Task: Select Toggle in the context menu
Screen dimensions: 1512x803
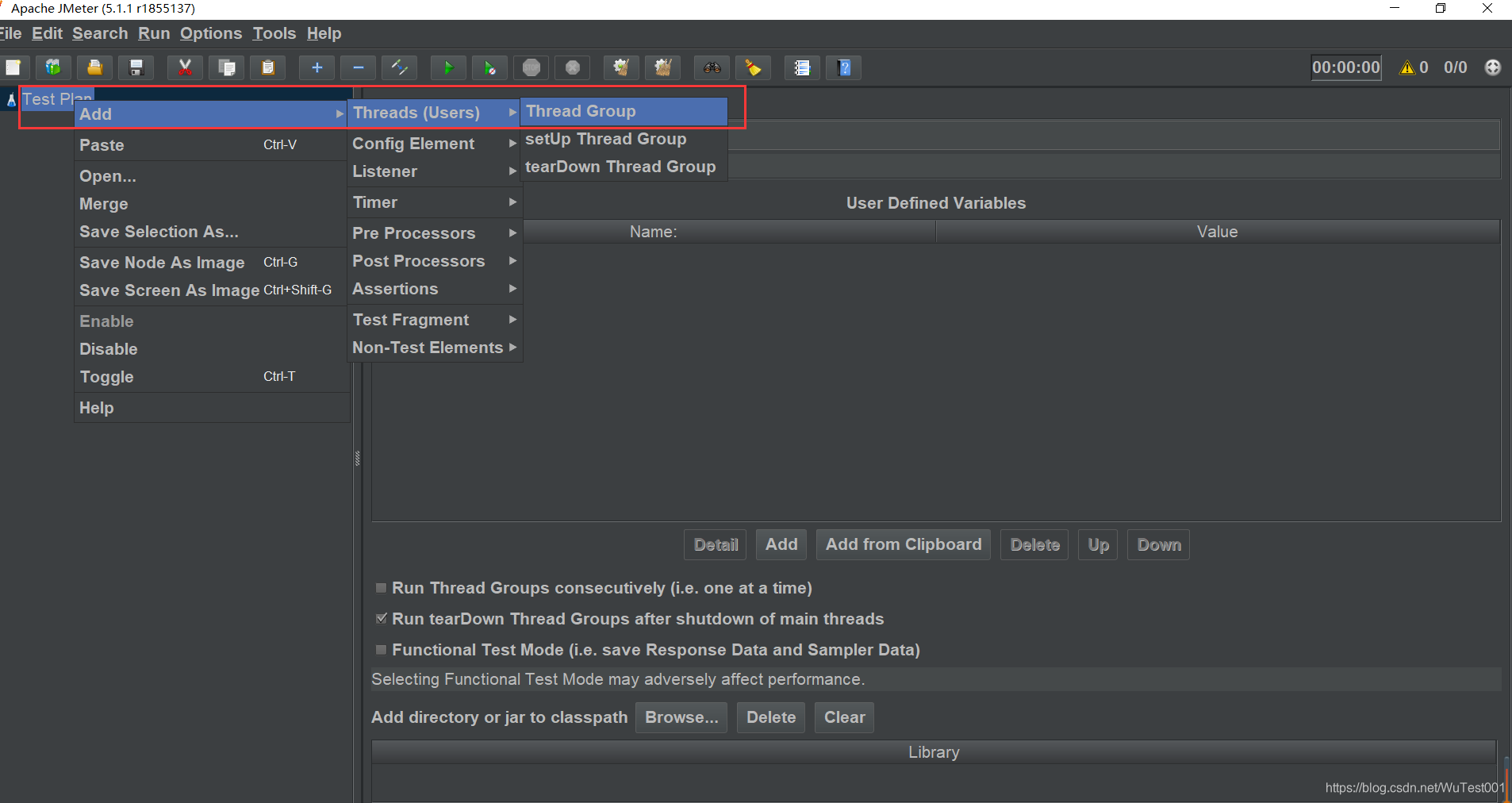Action: (211, 377)
